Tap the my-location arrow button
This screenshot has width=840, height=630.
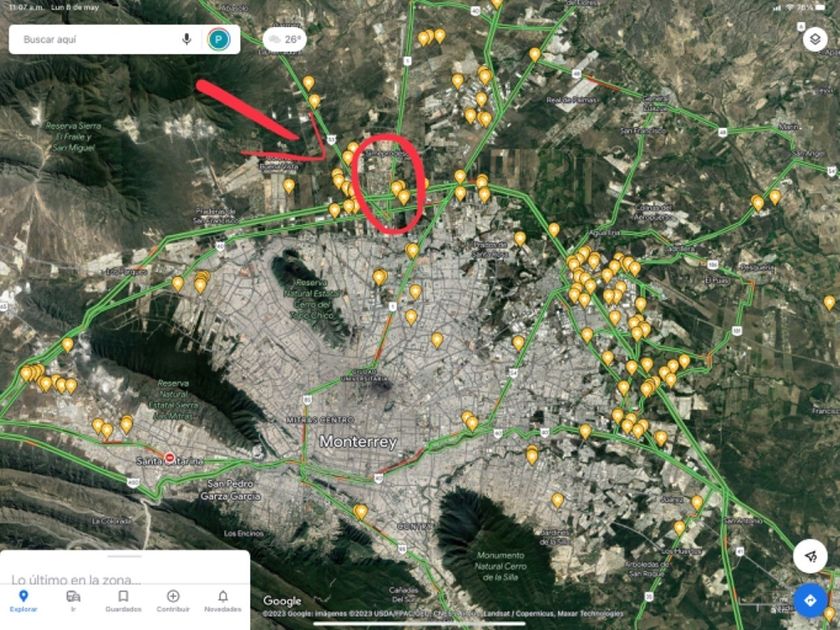810,557
